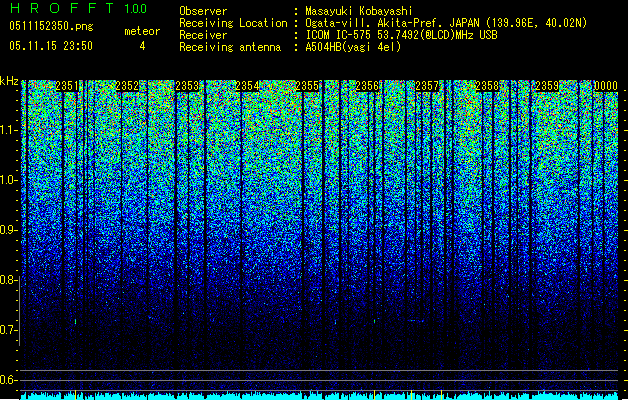Click the 0000 time marker
The image size is (629, 400).
click(x=606, y=86)
